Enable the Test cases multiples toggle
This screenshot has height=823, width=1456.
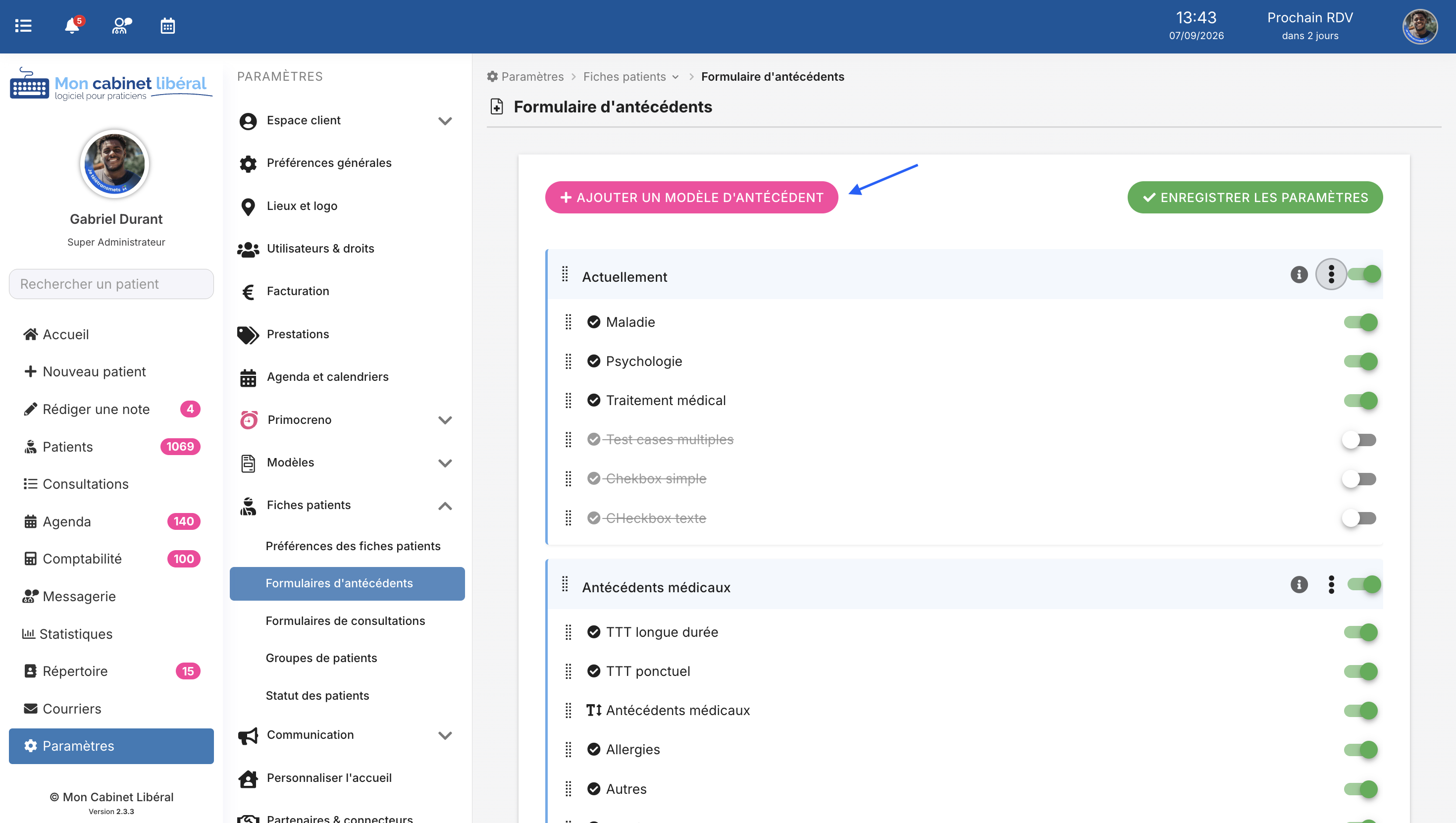click(1359, 440)
